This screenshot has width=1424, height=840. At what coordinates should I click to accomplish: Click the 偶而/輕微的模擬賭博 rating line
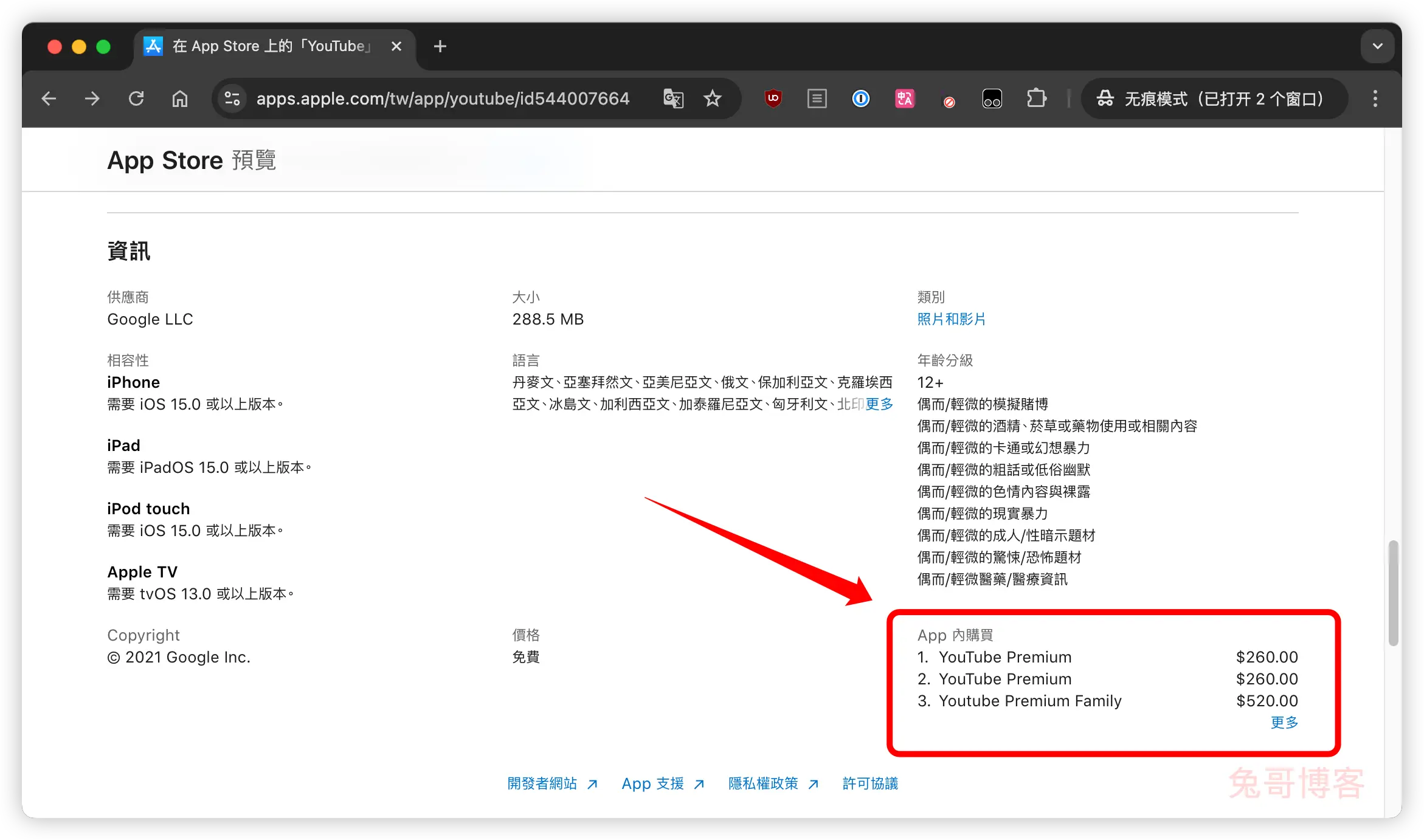[983, 404]
